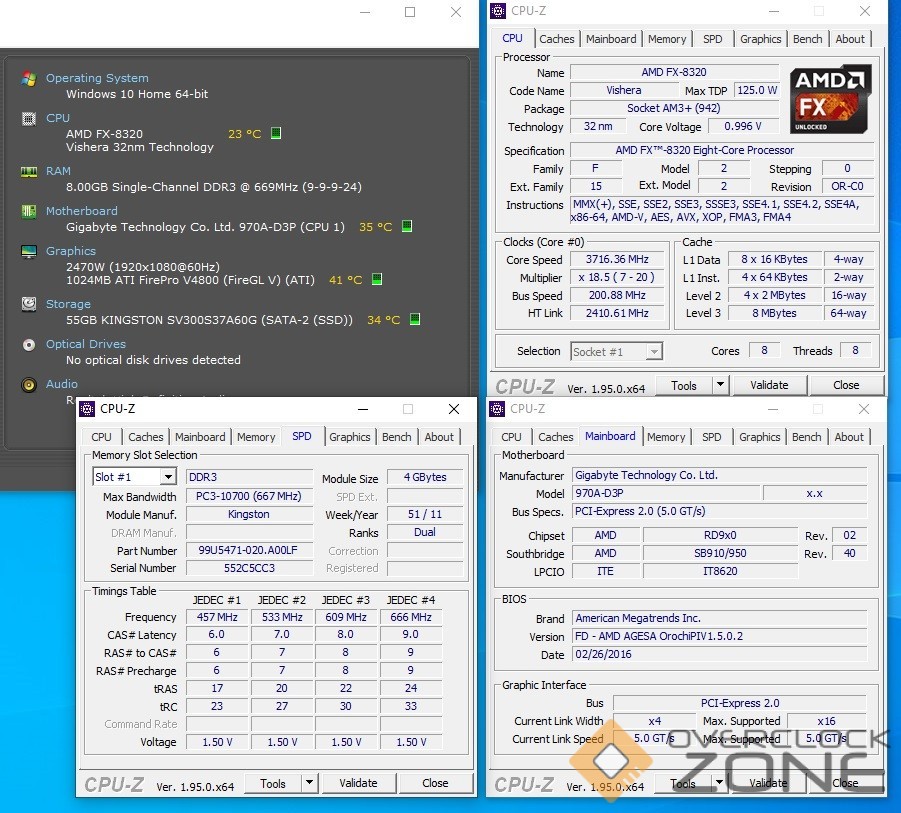
Task: Click Validate in the Mainboard window
Action: [x=768, y=783]
